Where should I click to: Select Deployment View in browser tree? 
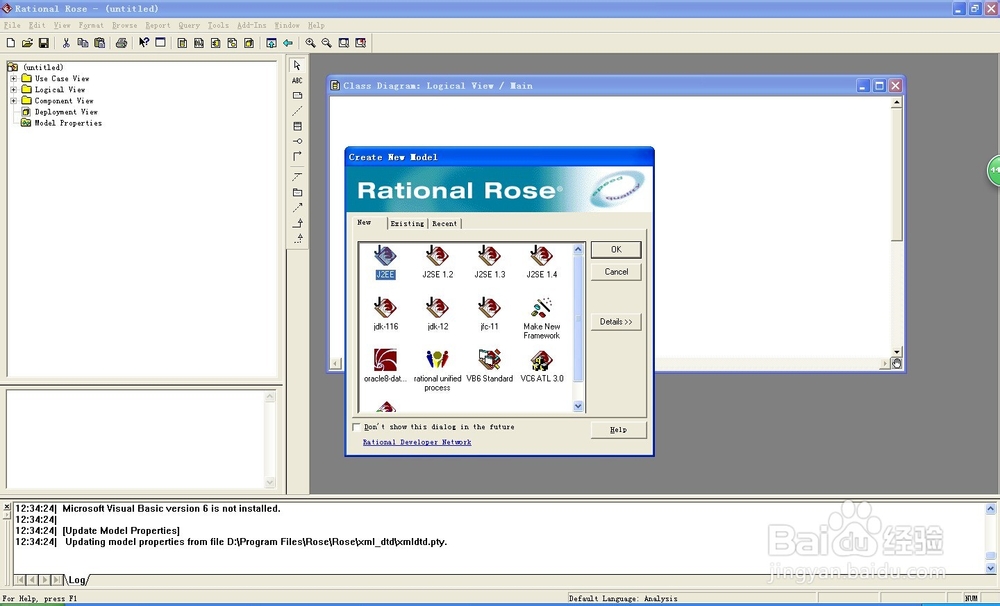pos(66,112)
